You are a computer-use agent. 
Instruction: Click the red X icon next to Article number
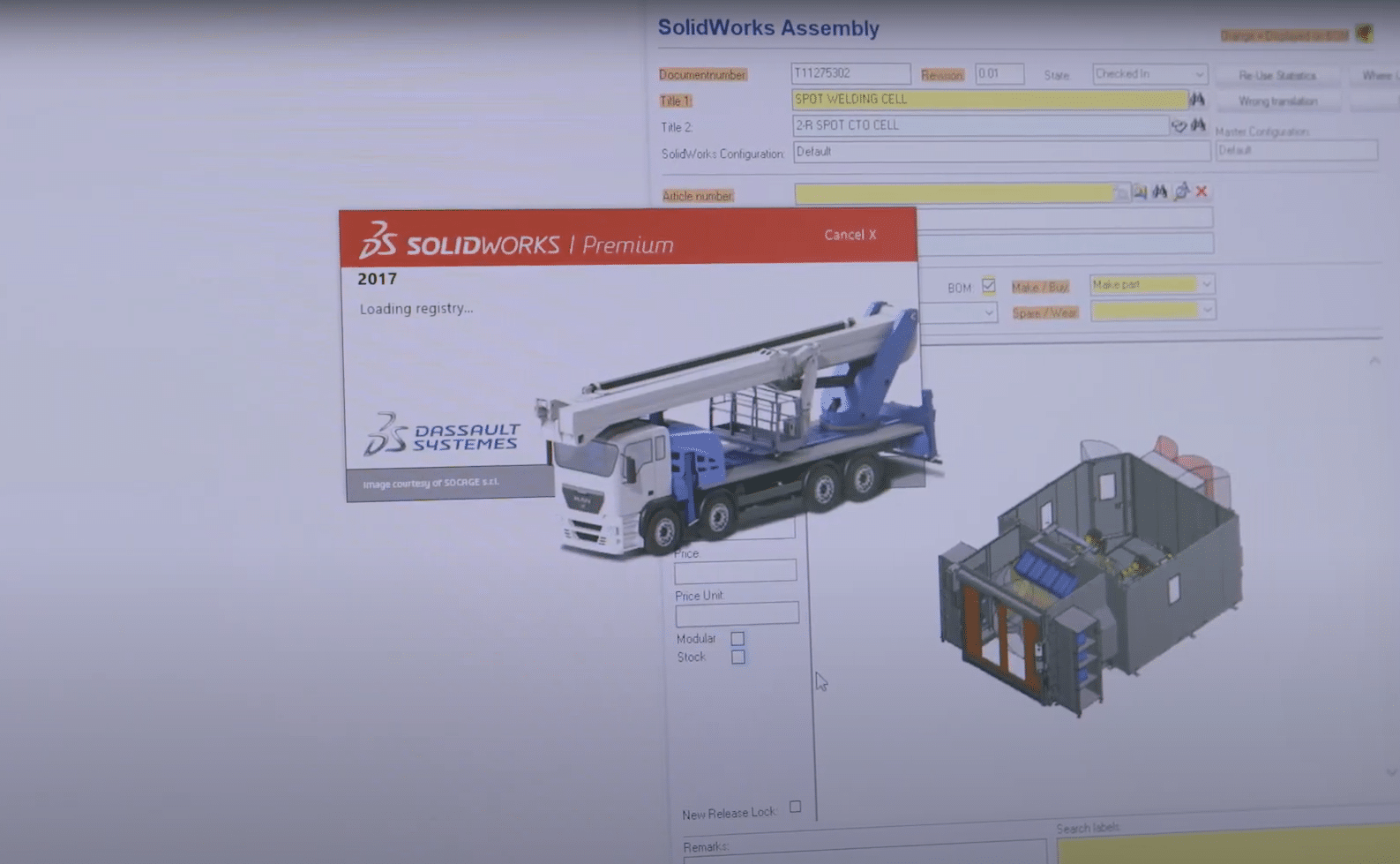point(1202,192)
